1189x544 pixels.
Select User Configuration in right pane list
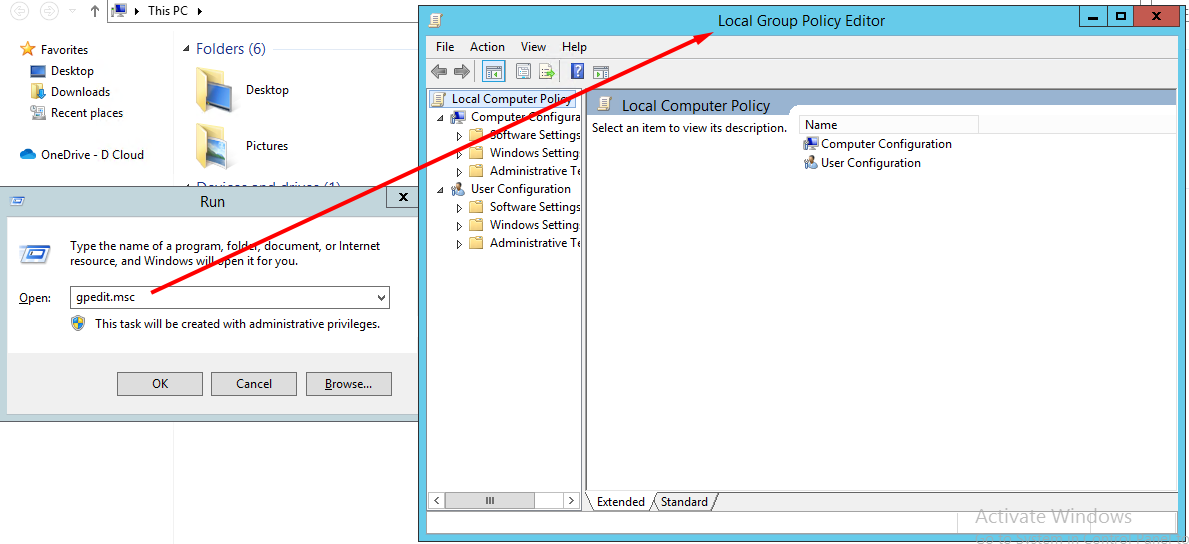[870, 163]
